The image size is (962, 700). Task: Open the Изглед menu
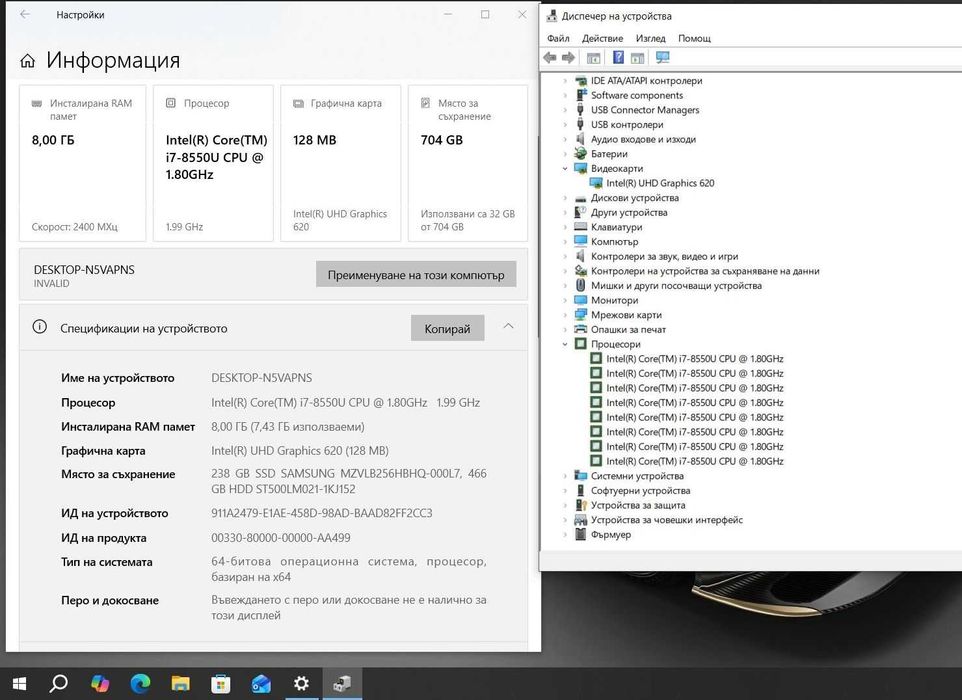point(650,38)
